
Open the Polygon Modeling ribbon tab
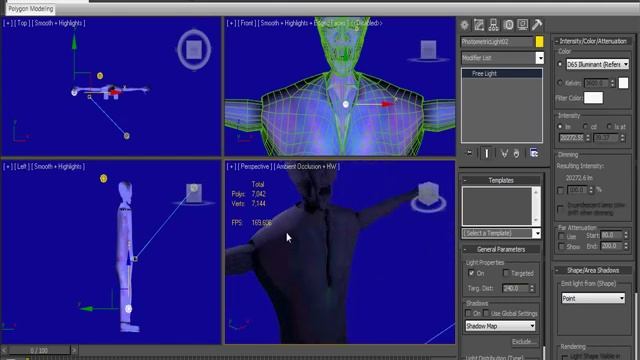[31, 9]
